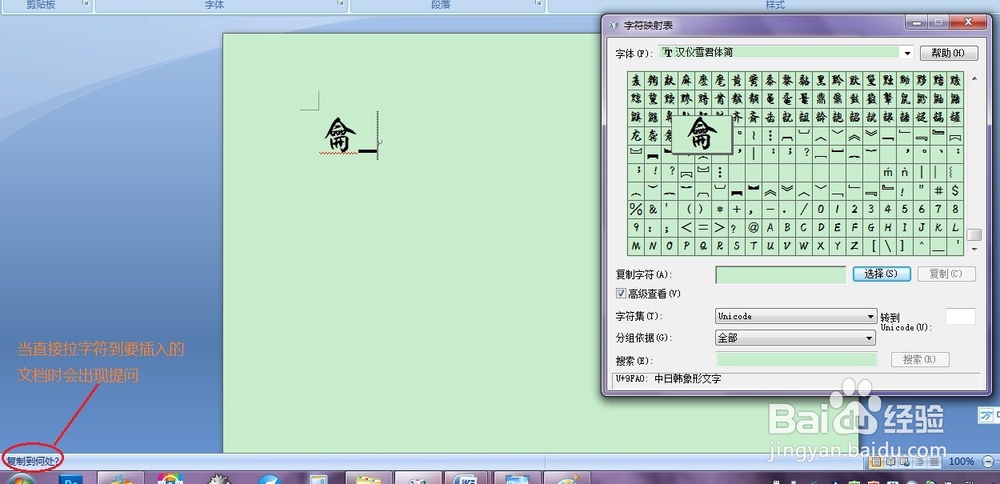Screen dimensions: 1000x484
Task: Open Font group dialog launcher (字体)
Action: click(x=339, y=3)
